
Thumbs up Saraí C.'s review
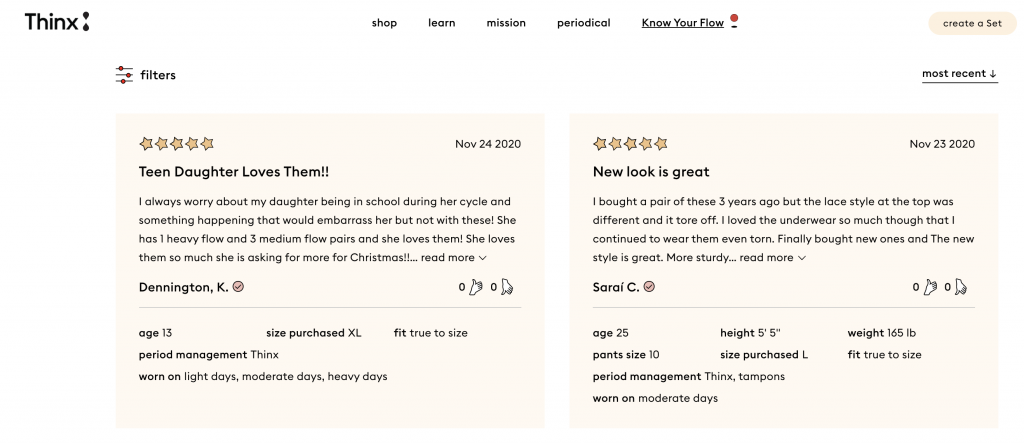coord(930,287)
